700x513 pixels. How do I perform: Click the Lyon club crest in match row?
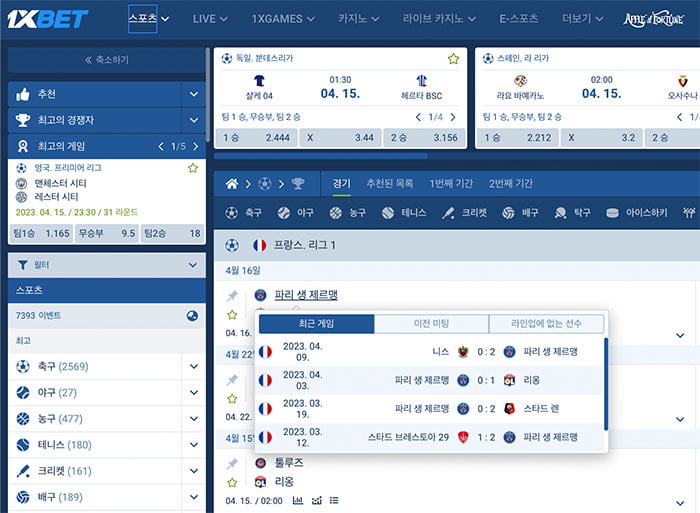pos(261,482)
